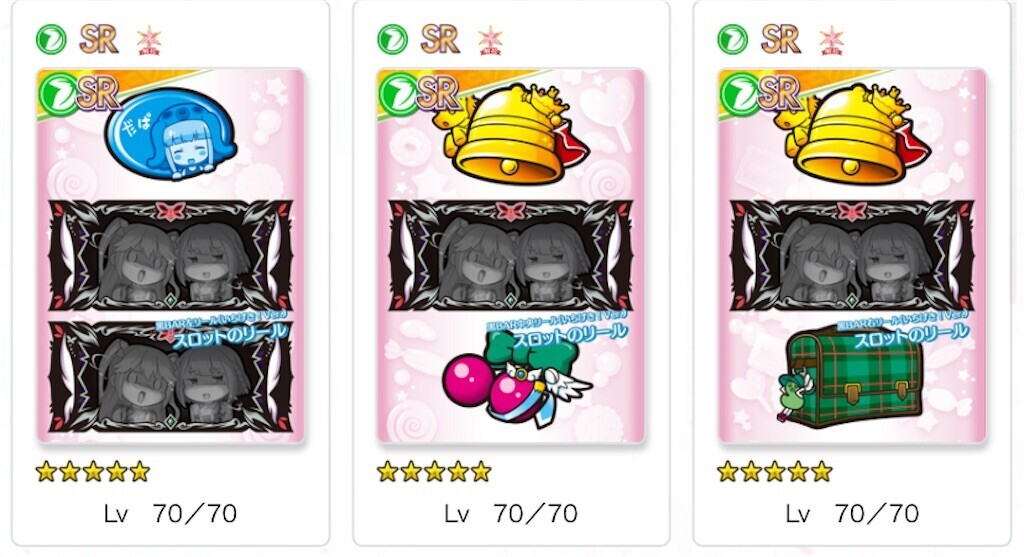This screenshot has width=1024, height=557.
Task: Click the five-star rating under first card
Action: point(93,471)
